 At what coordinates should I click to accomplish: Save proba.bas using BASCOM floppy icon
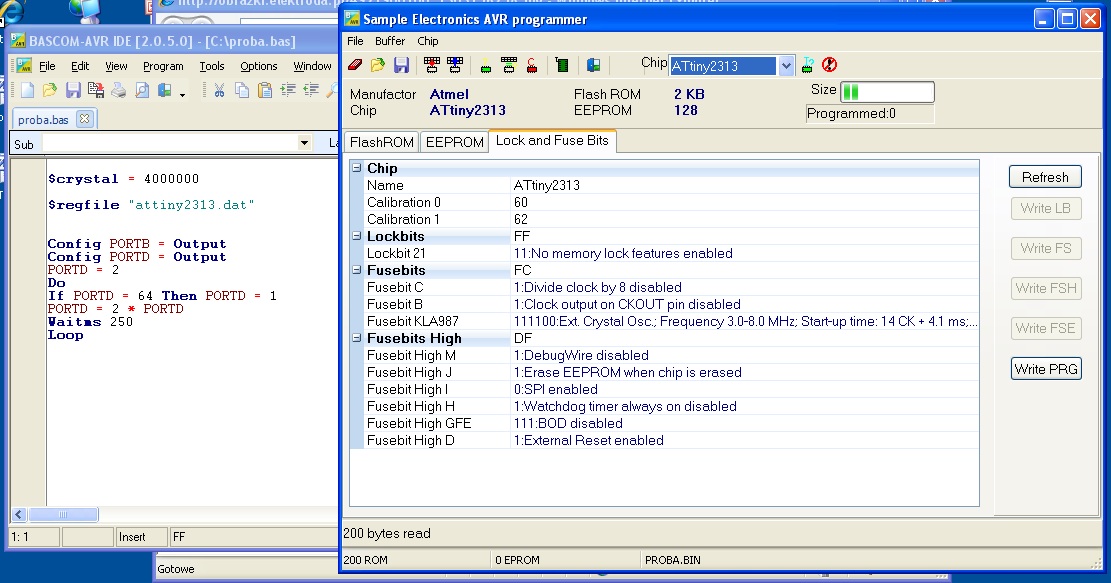coord(73,90)
